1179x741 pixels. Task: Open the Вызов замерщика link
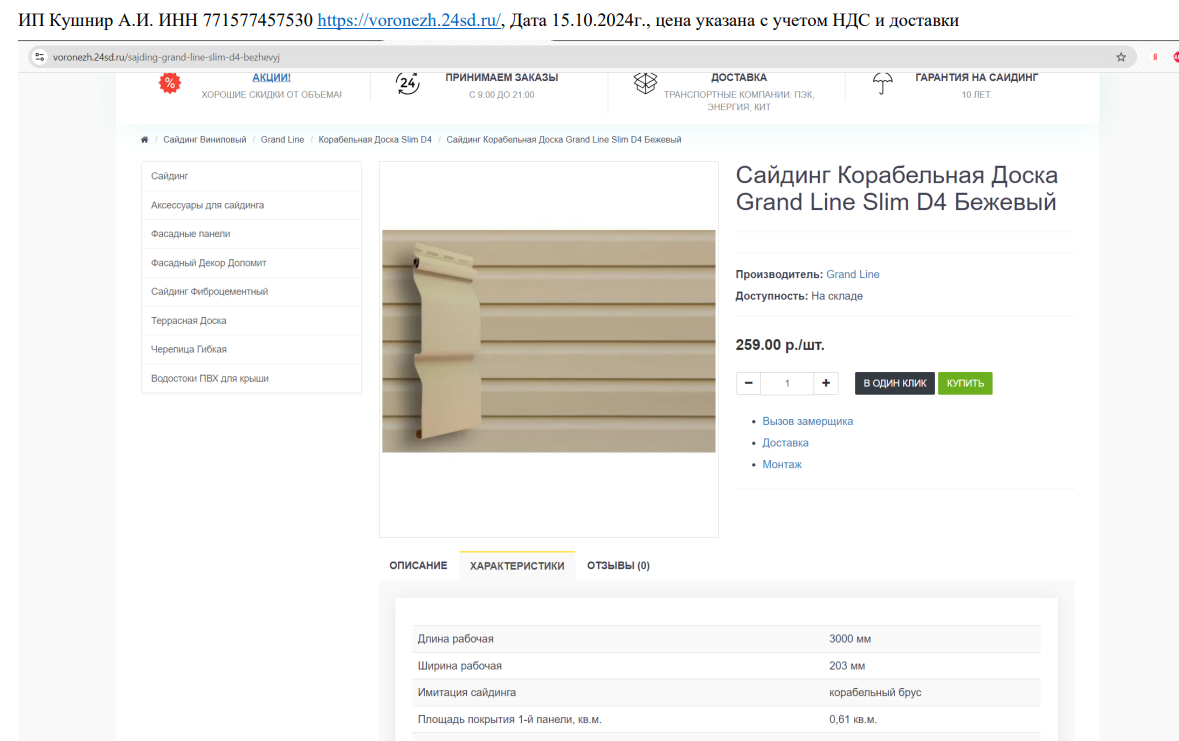[808, 421]
